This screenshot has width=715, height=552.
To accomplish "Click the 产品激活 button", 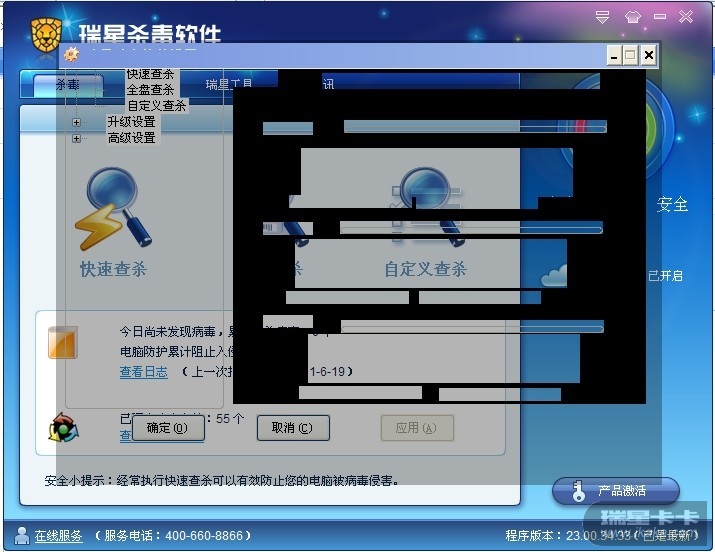I will click(616, 491).
